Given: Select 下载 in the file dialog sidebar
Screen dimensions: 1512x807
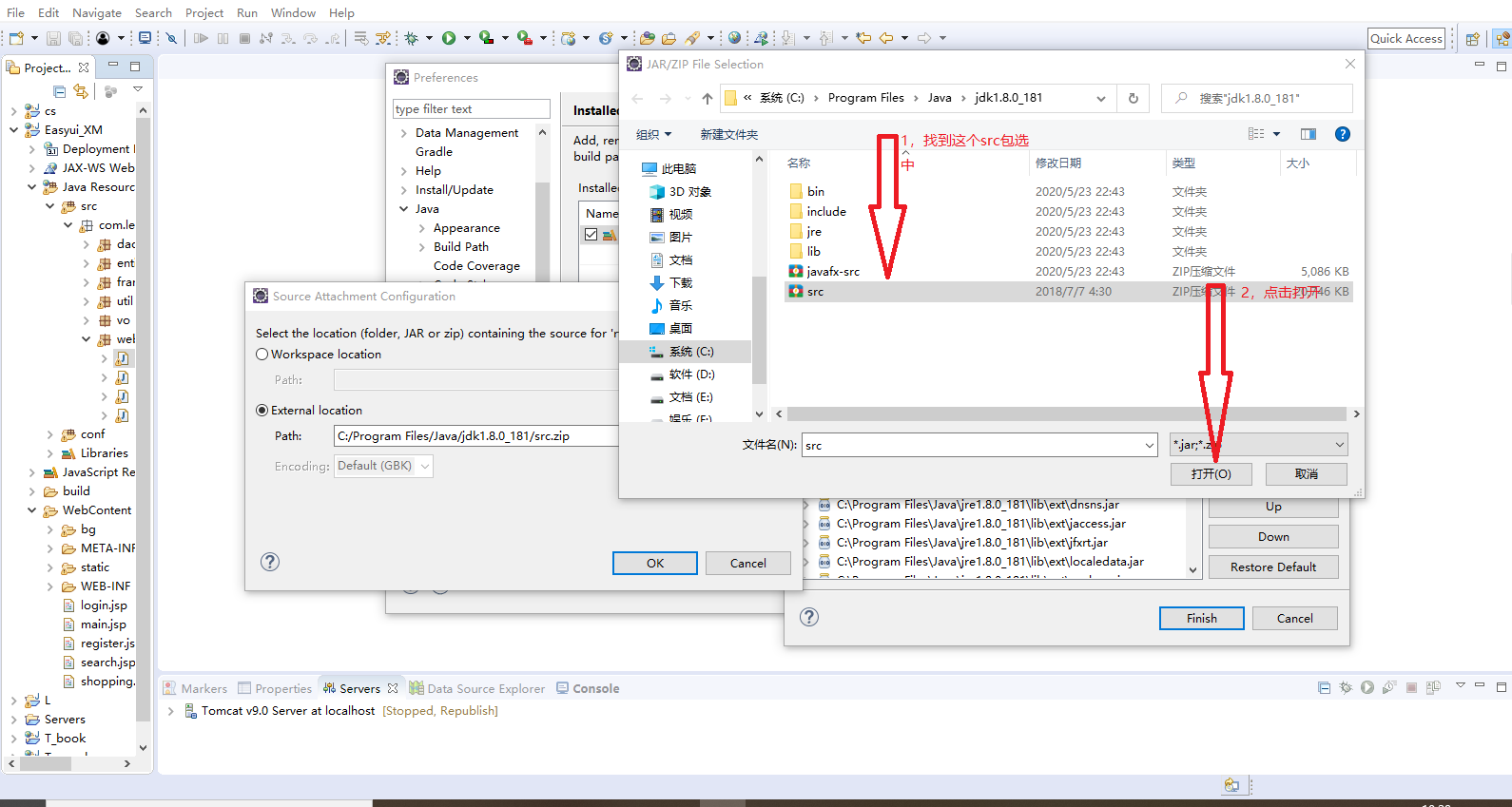Looking at the screenshot, I should [x=681, y=283].
